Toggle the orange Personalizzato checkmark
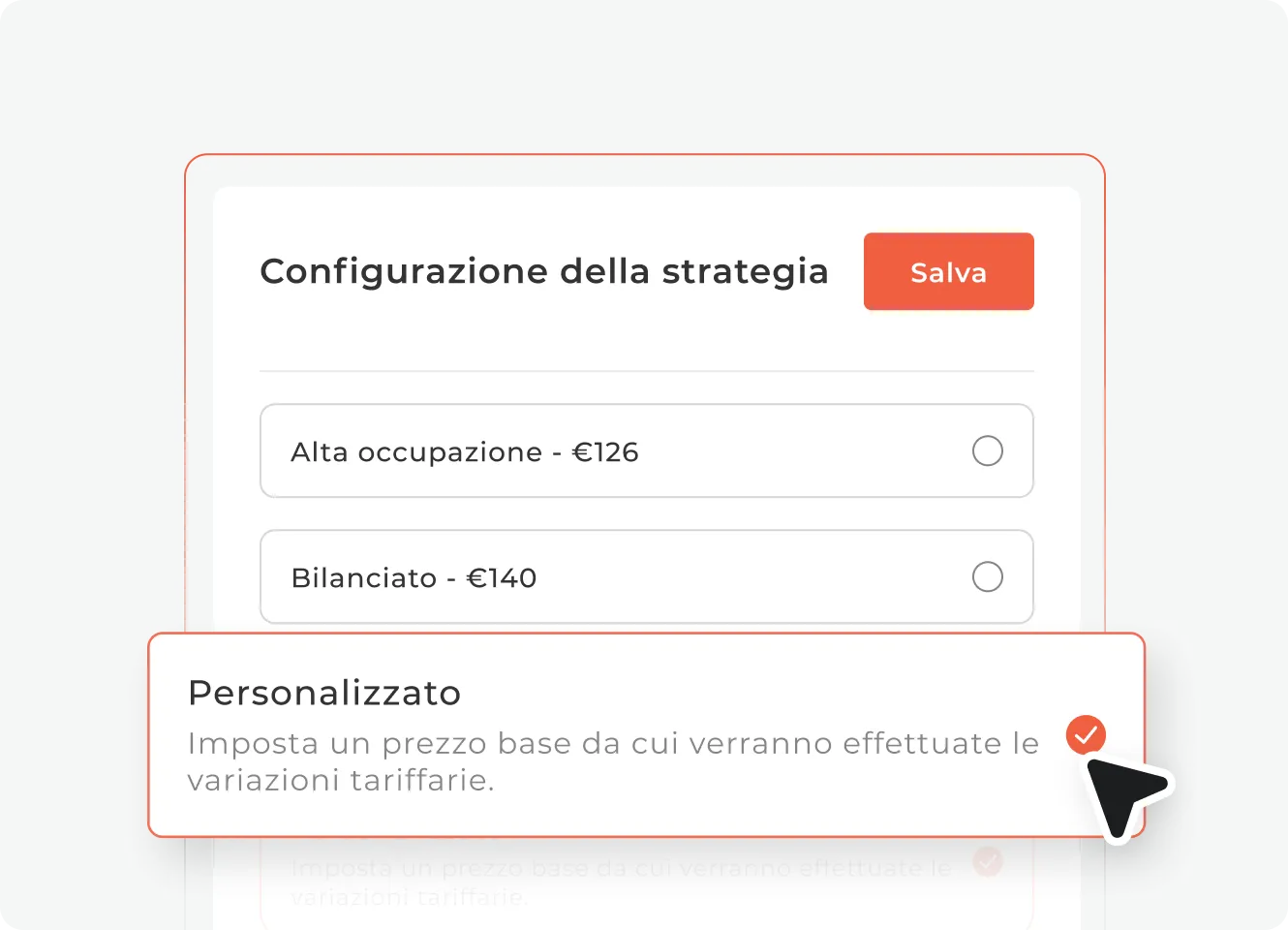Viewport: 1288px width, 930px height. (1086, 734)
